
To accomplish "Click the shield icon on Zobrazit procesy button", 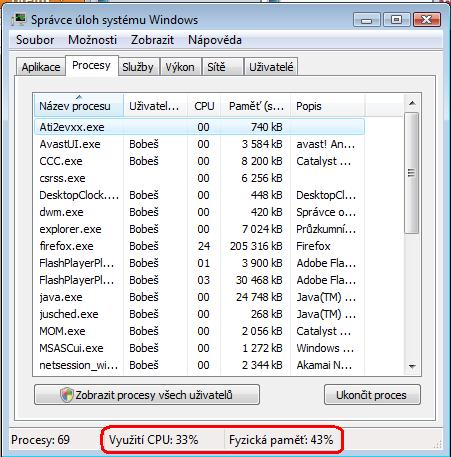I will (66, 395).
